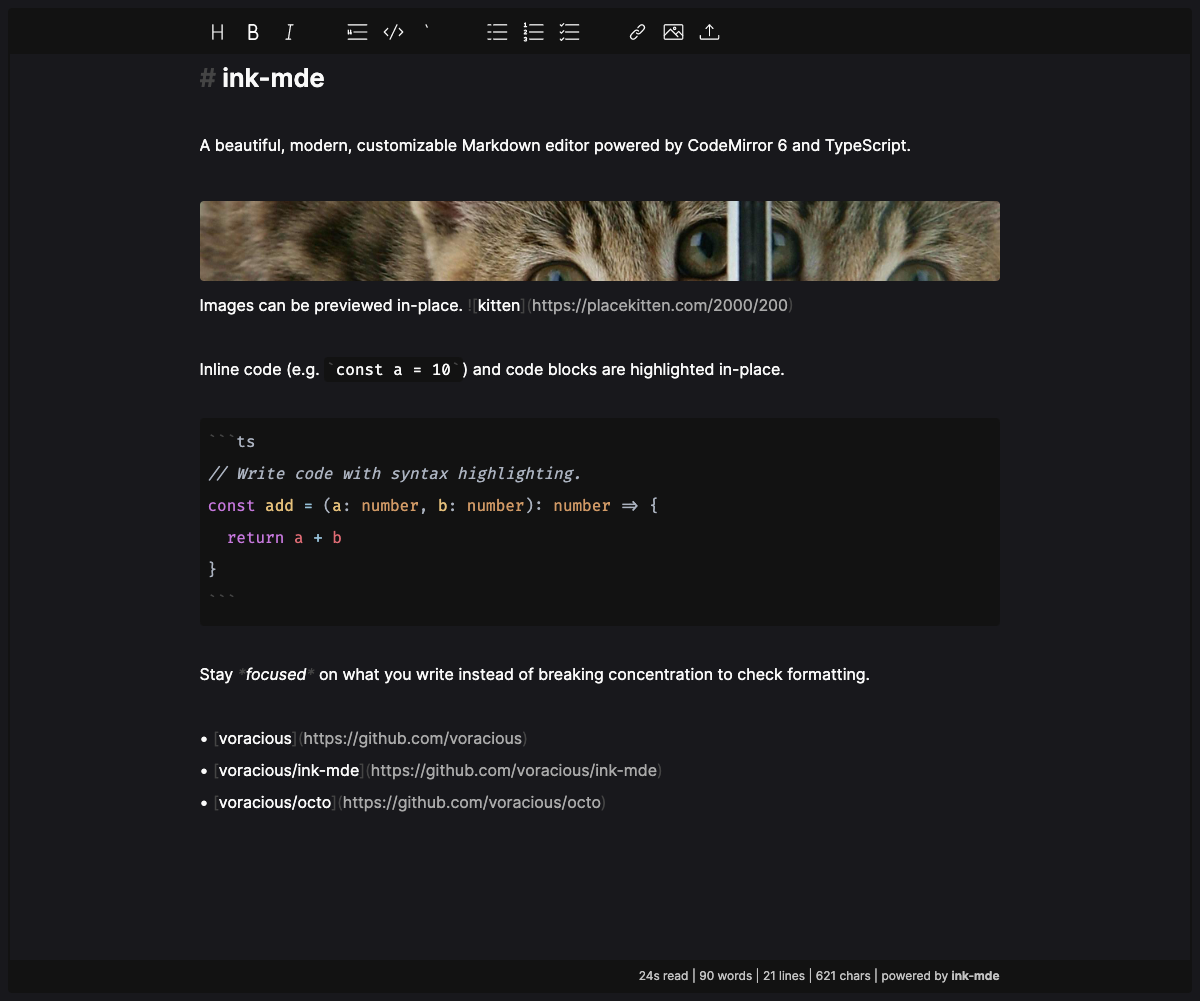Click the "ts" code fence language label

(246, 442)
